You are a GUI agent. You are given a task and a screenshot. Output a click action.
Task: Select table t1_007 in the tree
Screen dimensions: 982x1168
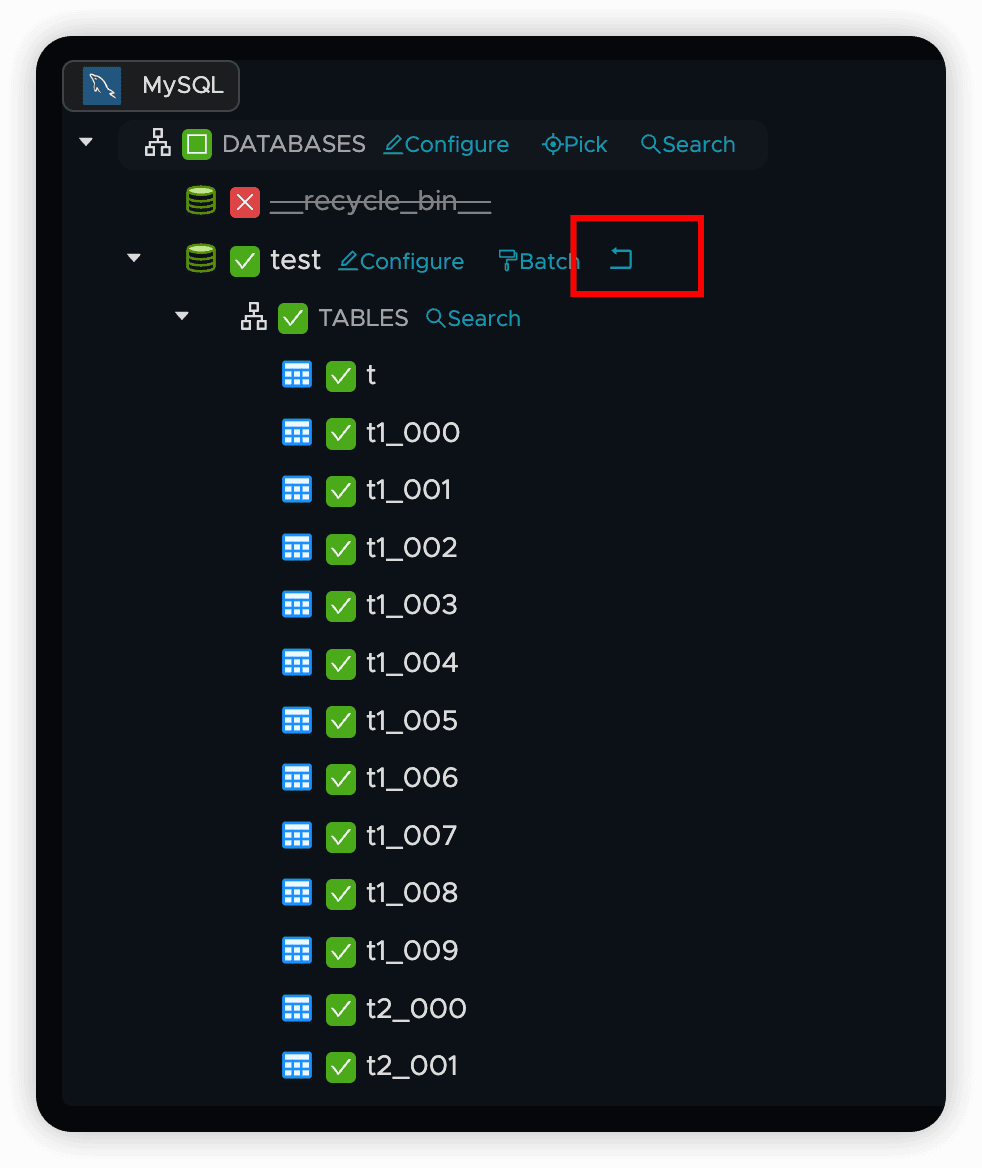(411, 836)
